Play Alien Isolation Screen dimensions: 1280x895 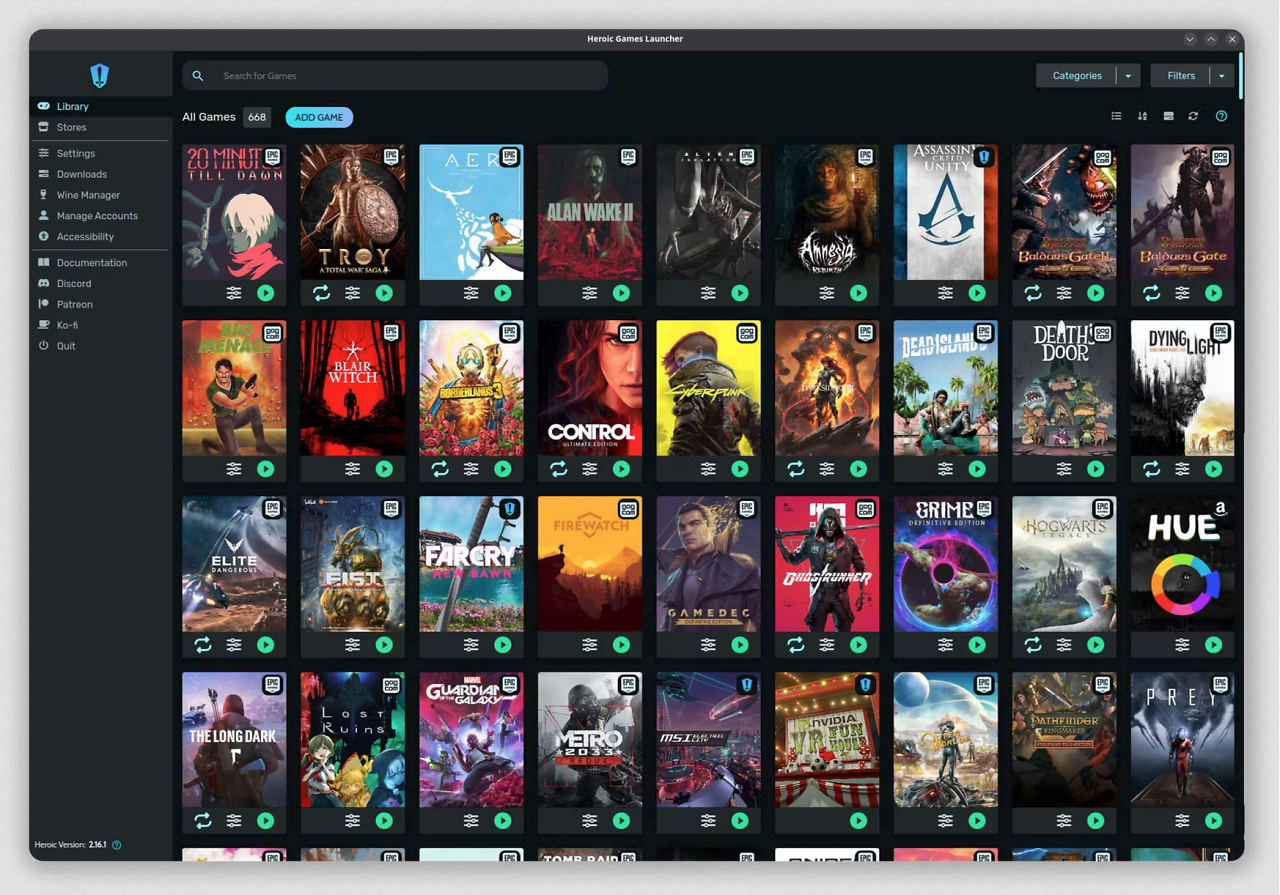click(740, 293)
